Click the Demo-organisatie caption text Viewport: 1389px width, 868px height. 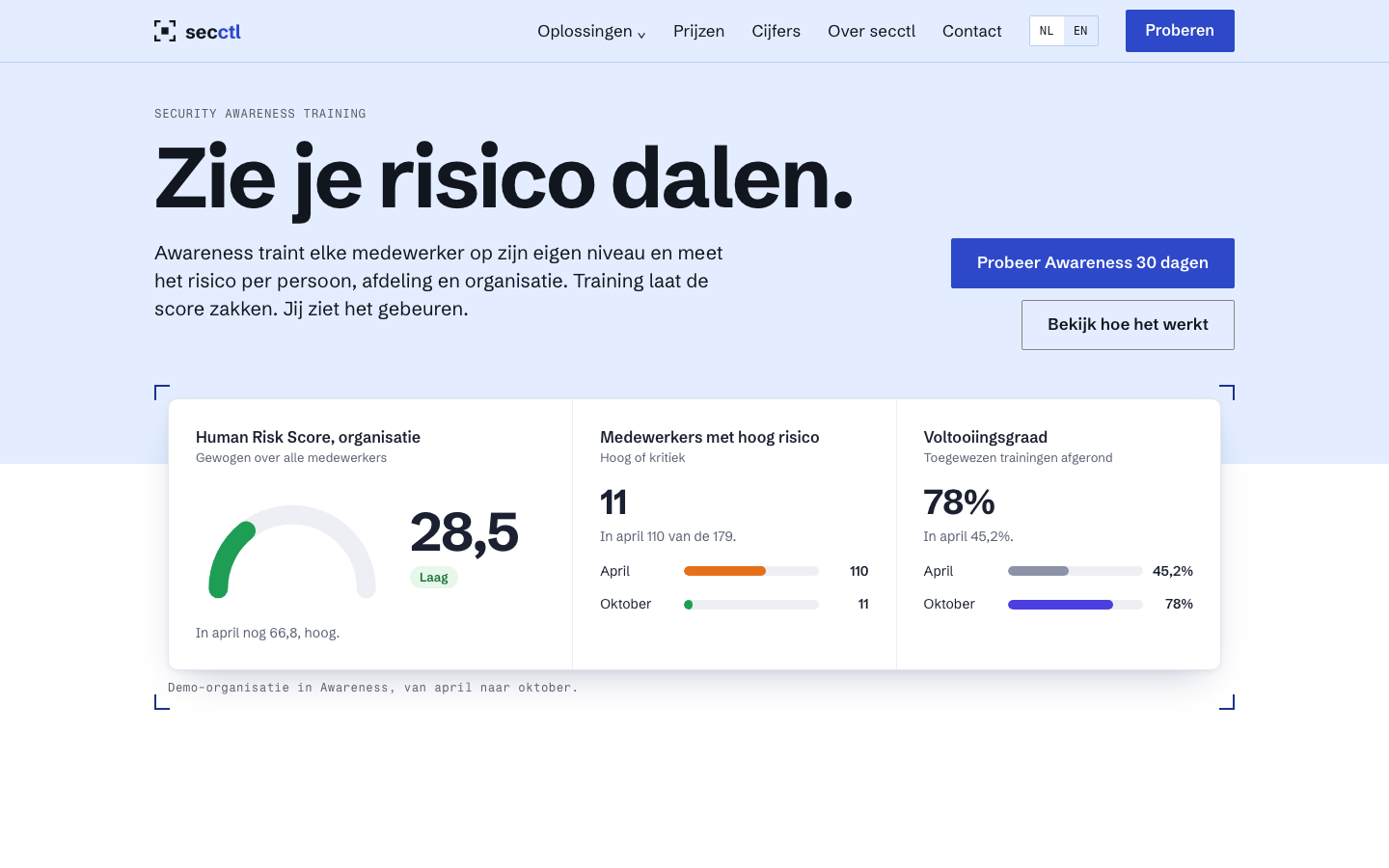pyautogui.click(x=373, y=688)
